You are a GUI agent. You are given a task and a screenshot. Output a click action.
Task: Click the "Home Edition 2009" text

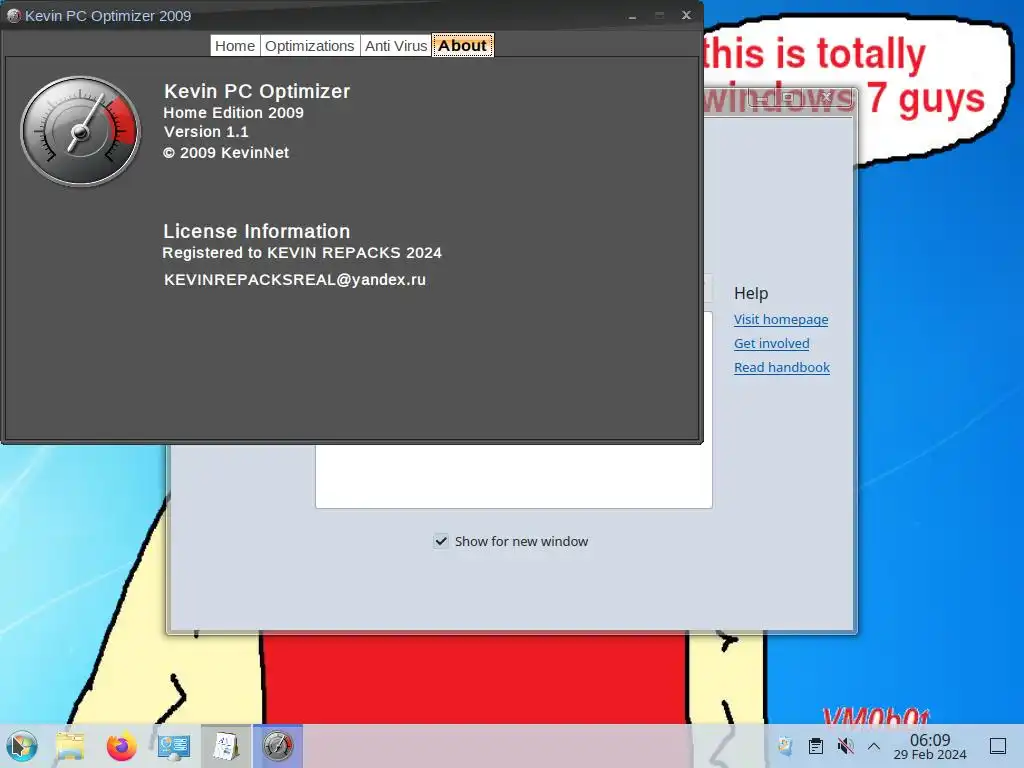(233, 112)
